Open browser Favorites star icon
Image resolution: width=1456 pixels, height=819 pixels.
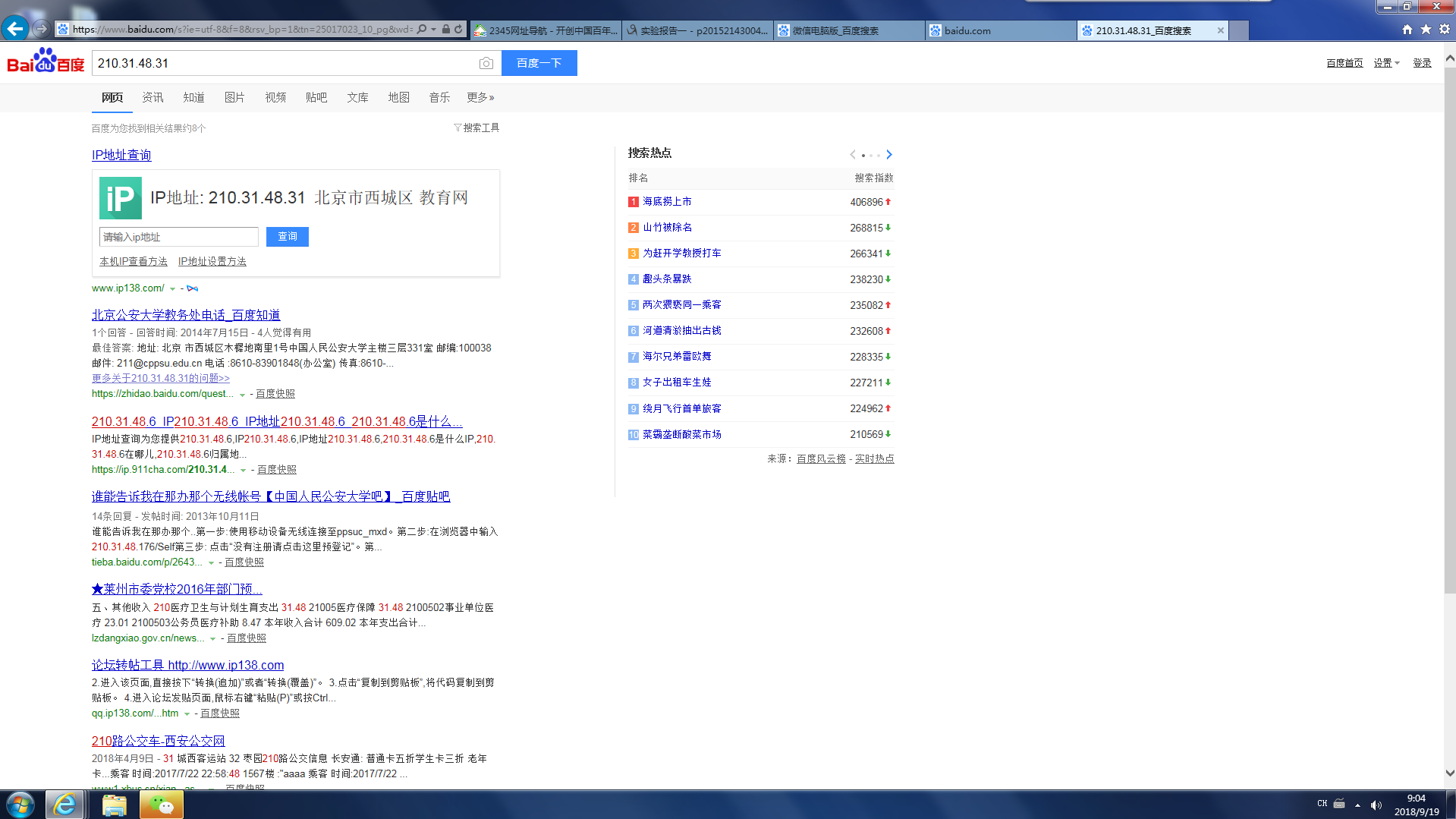tap(1426, 30)
